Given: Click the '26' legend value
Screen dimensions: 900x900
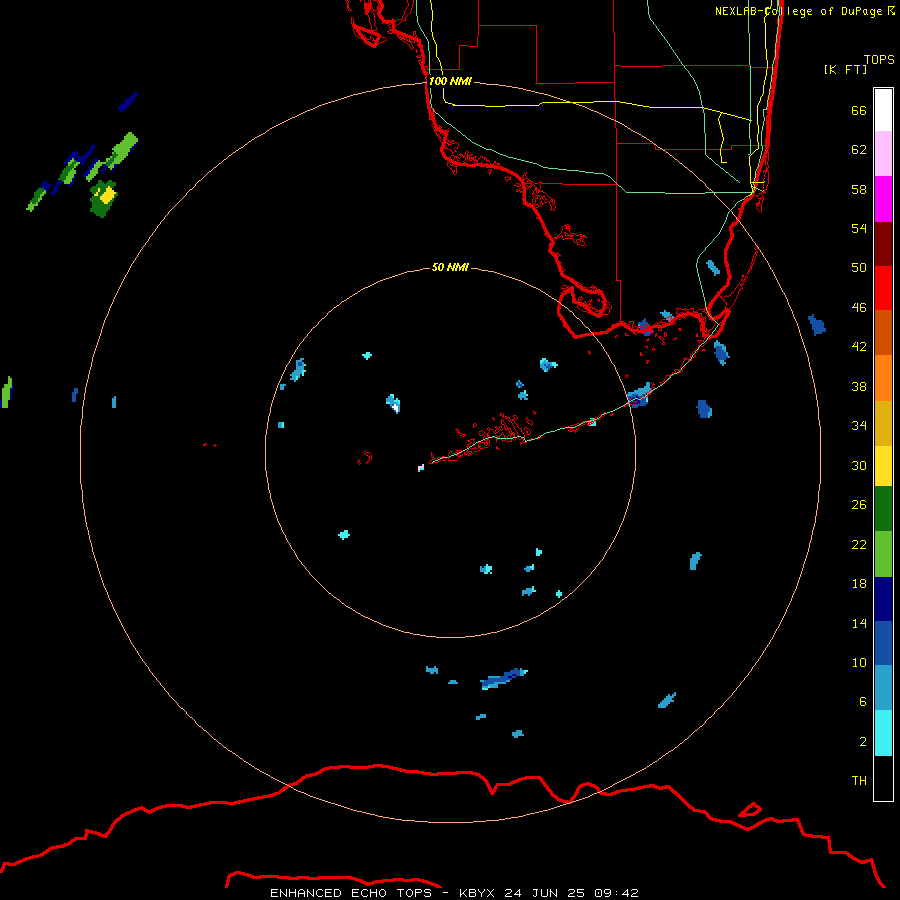Looking at the screenshot, I should [x=859, y=505].
